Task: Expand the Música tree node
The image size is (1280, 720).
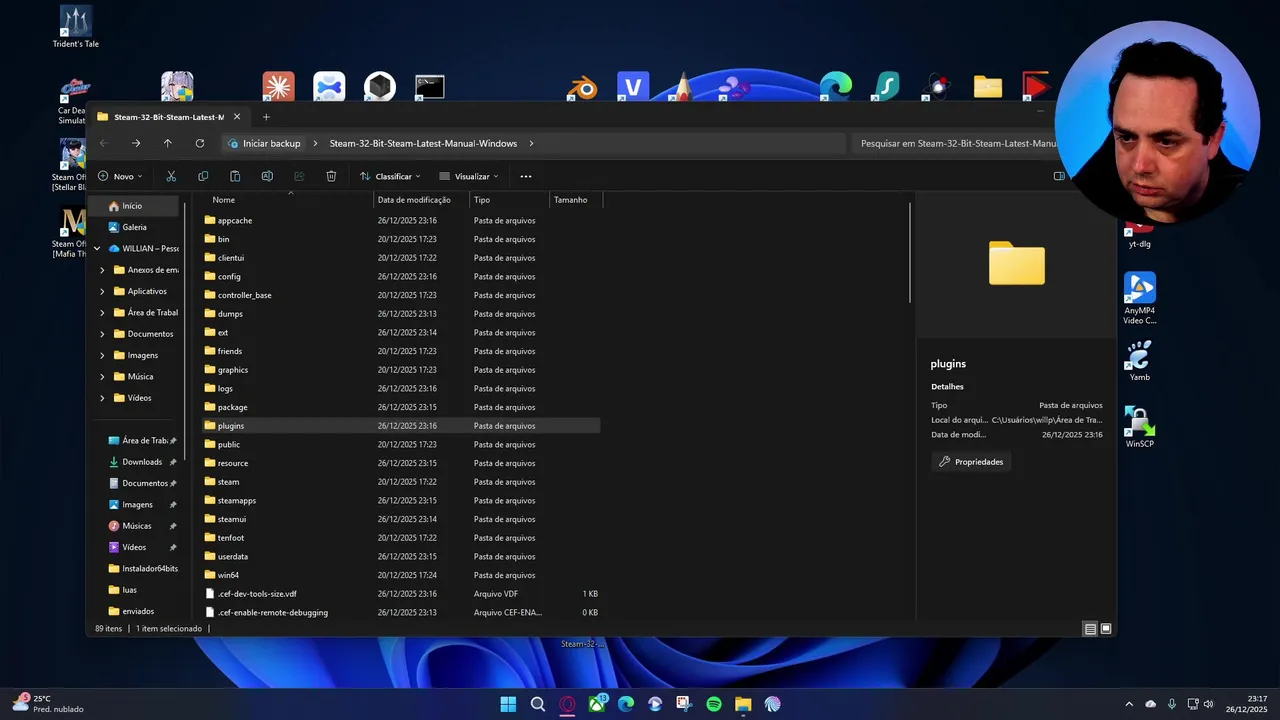Action: click(x=102, y=377)
